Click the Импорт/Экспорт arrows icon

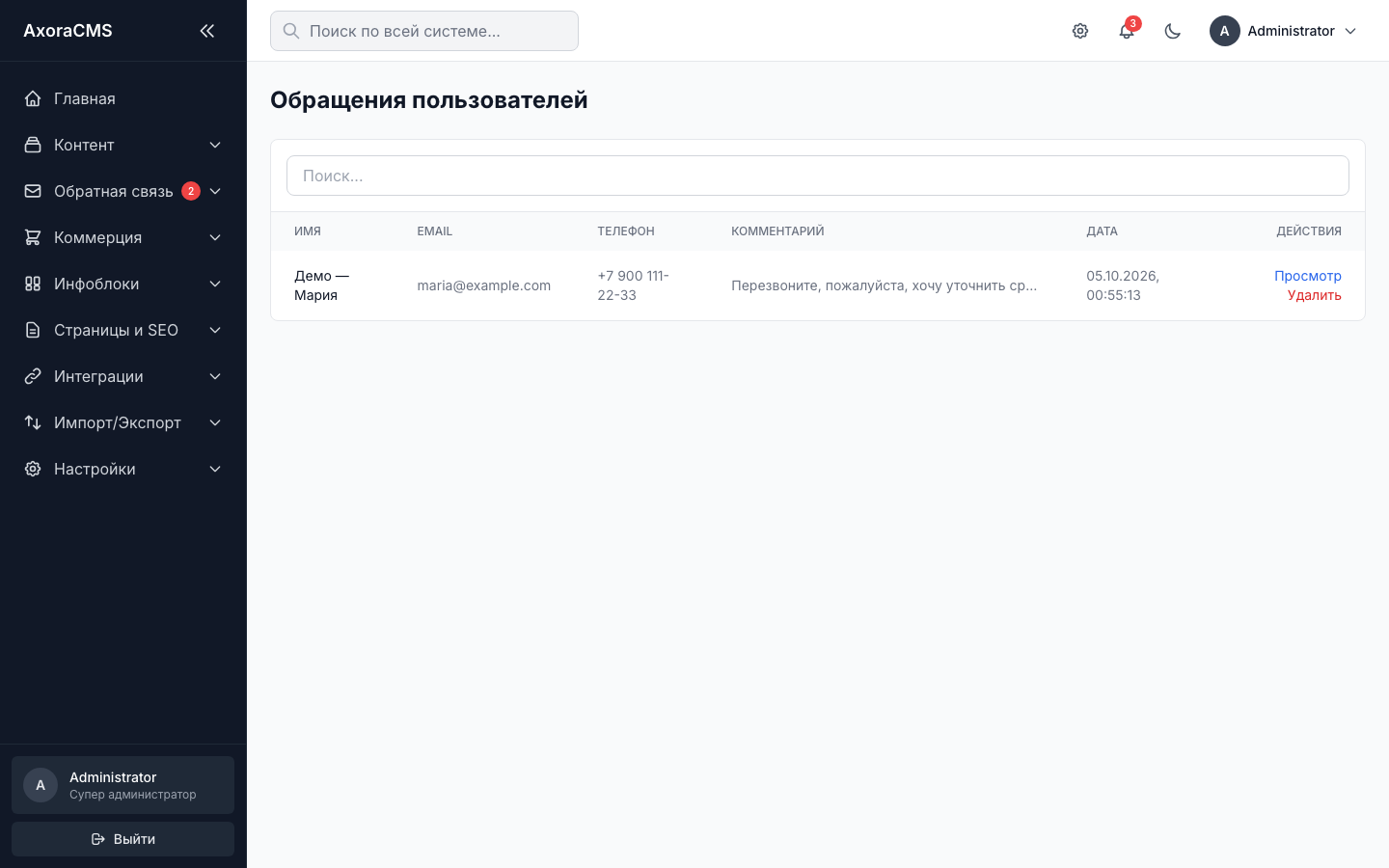tap(33, 422)
